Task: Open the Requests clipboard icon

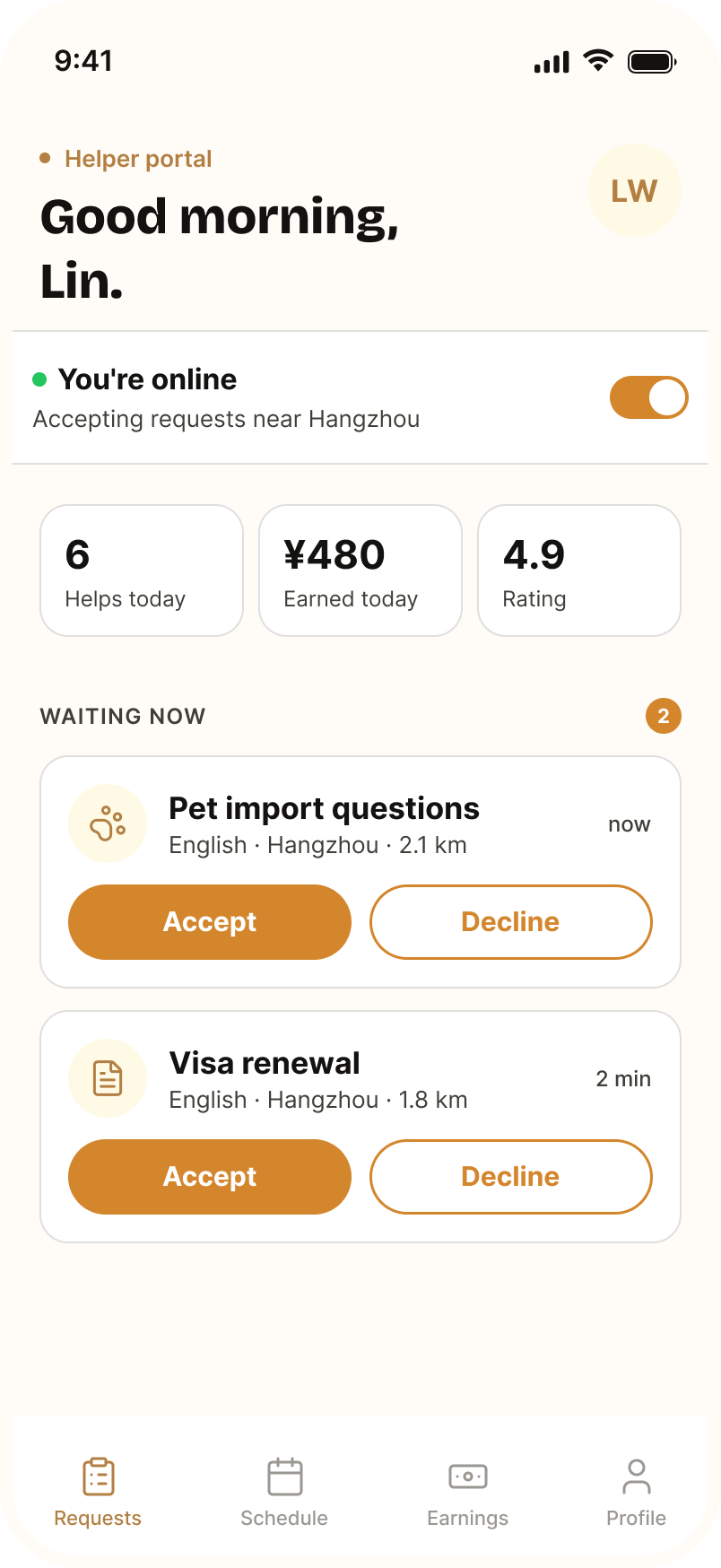Action: [x=99, y=1477]
